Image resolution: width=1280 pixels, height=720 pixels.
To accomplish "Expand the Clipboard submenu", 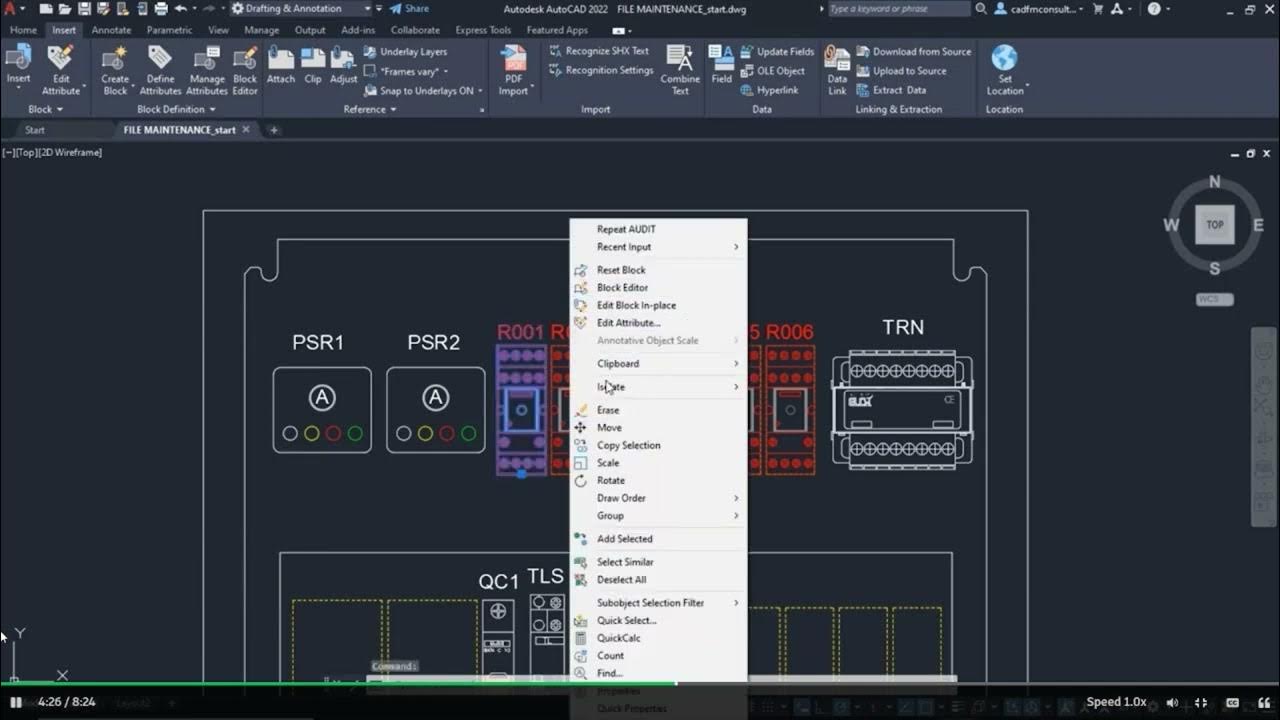I will [x=658, y=364].
